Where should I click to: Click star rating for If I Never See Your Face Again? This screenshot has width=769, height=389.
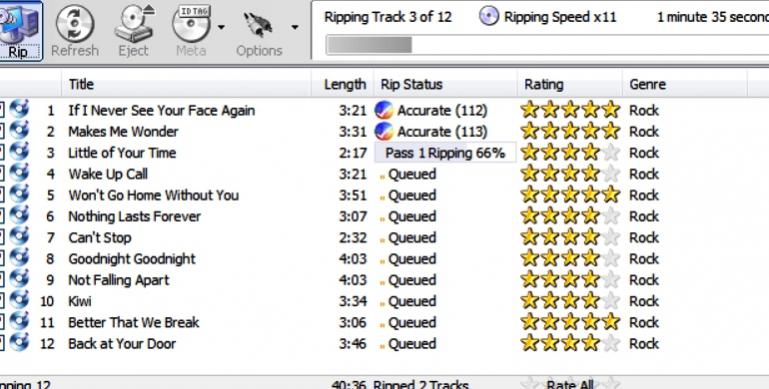tap(570, 110)
